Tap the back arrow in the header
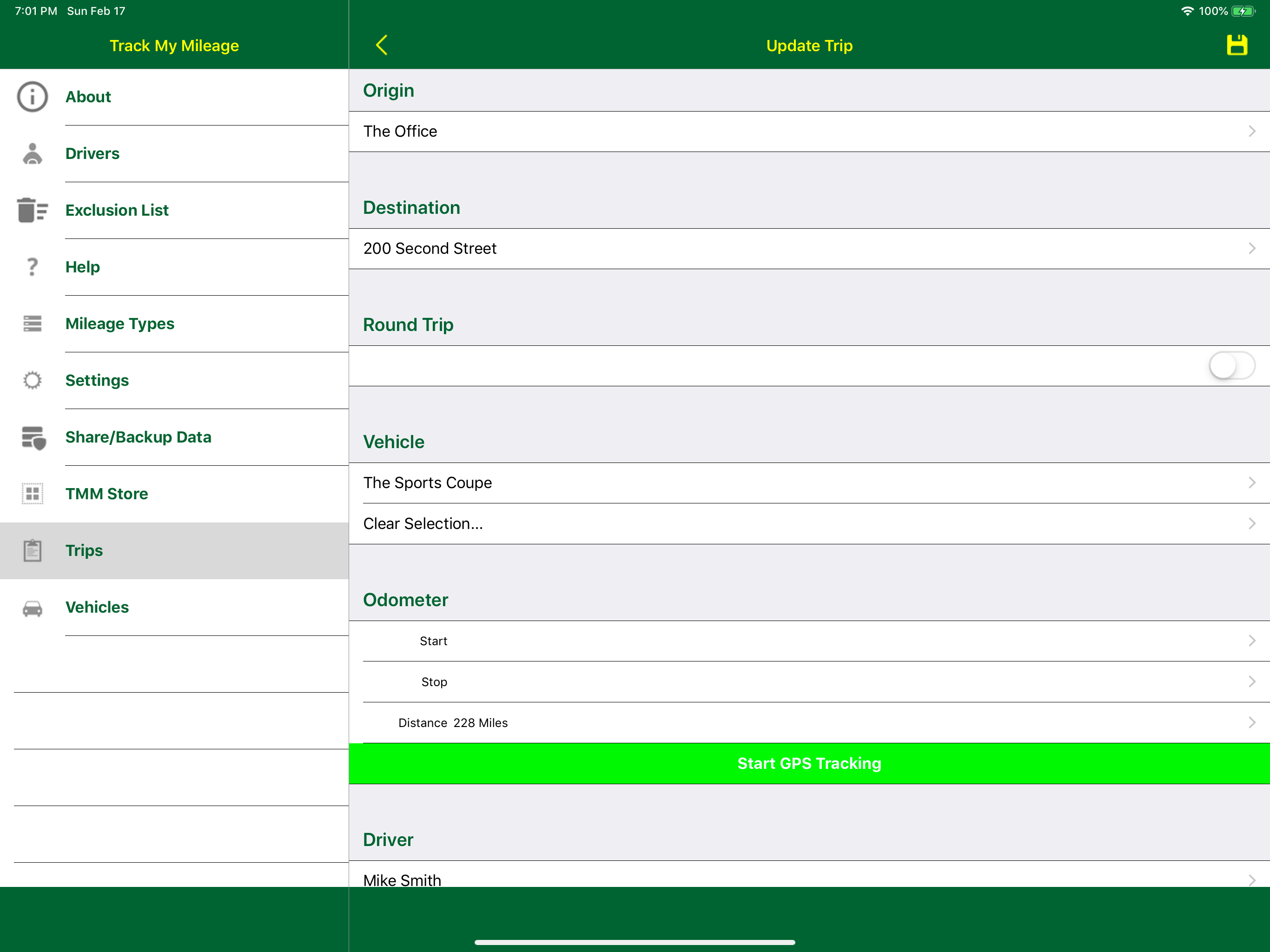 point(382,46)
